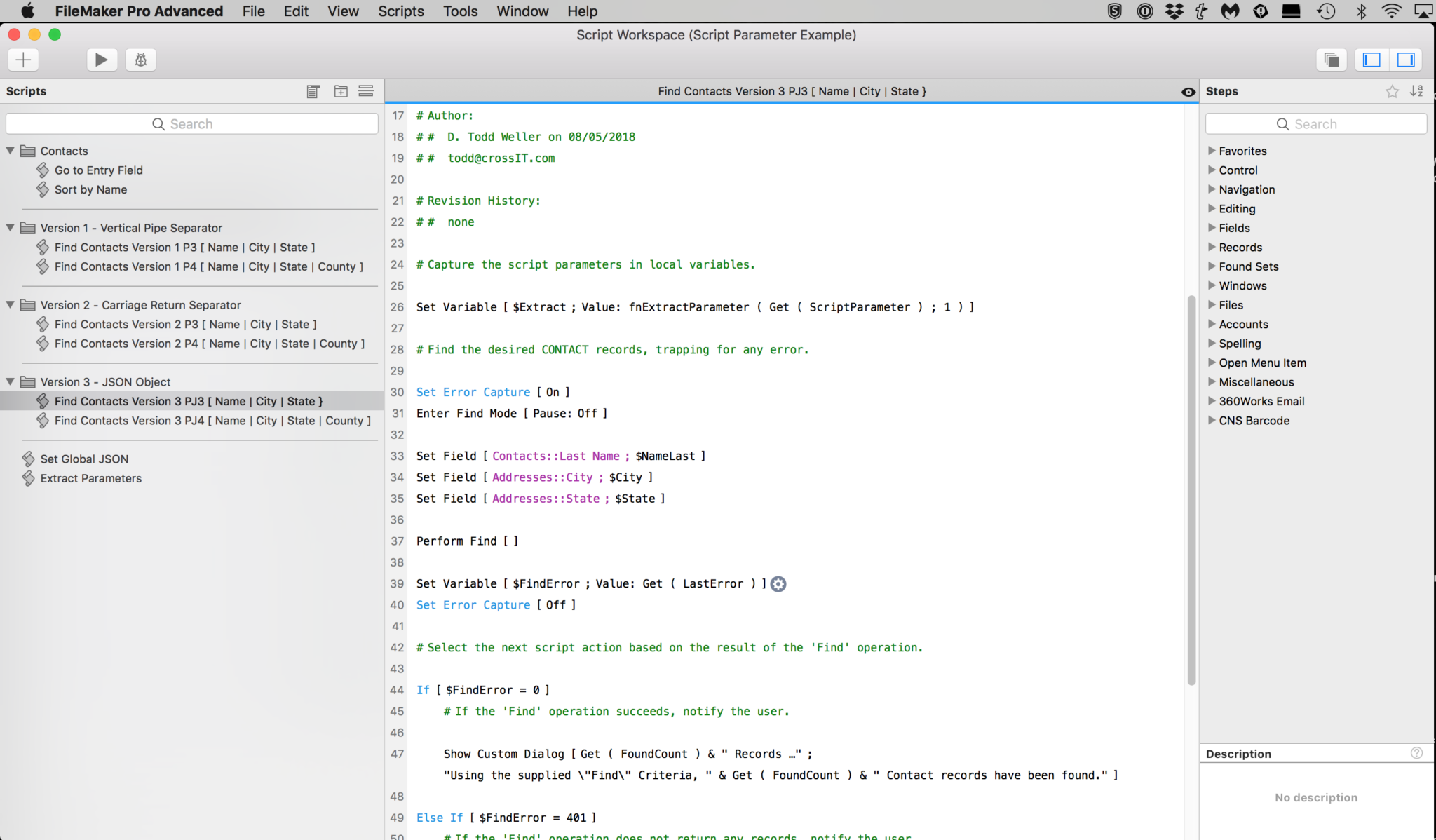Open the Scripts menu
The width and height of the screenshot is (1436, 840).
pyautogui.click(x=401, y=11)
